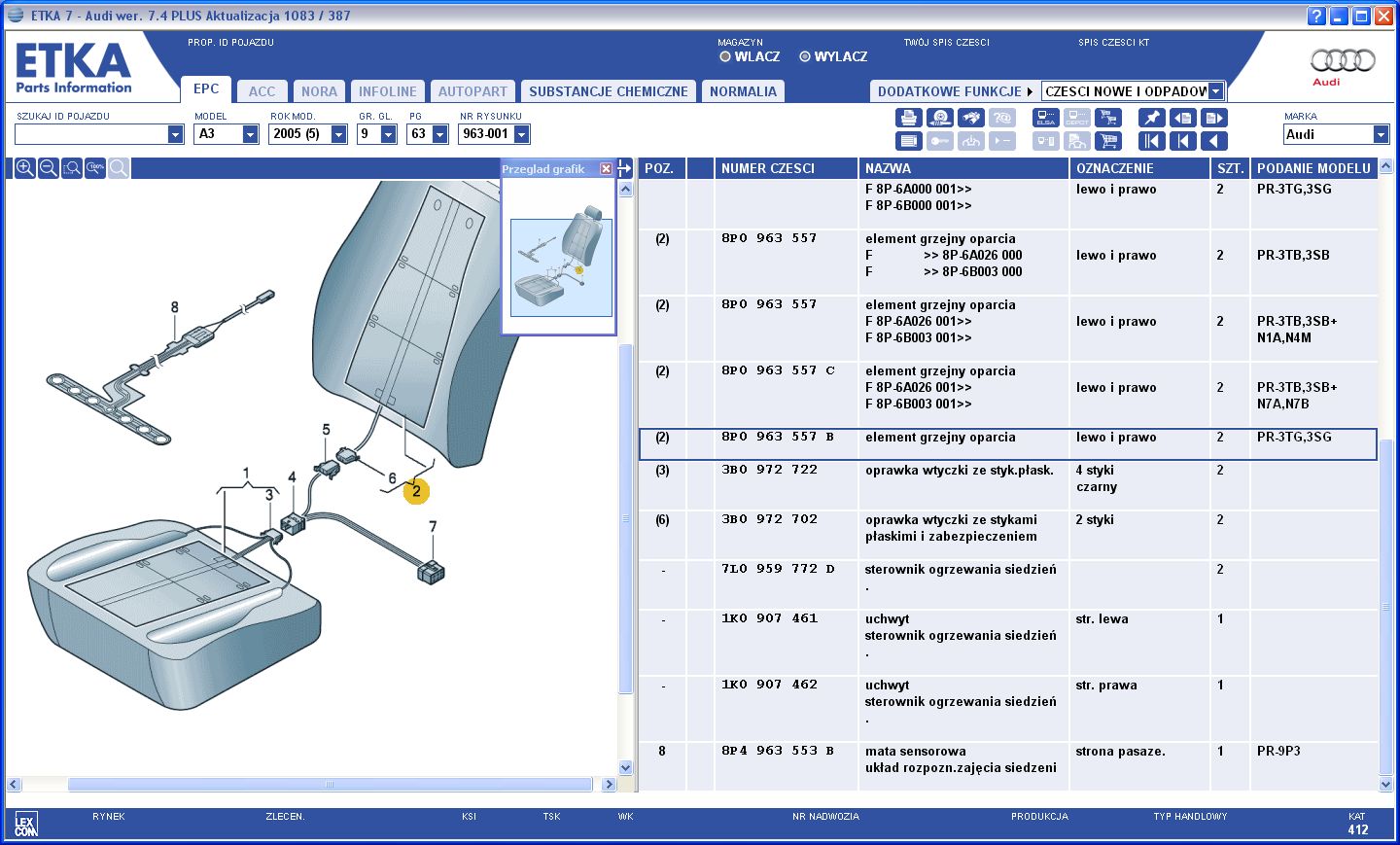Open the SZUKAJ ID POJAZDU dropdown
The width and height of the screenshot is (1400, 845).
click(175, 134)
